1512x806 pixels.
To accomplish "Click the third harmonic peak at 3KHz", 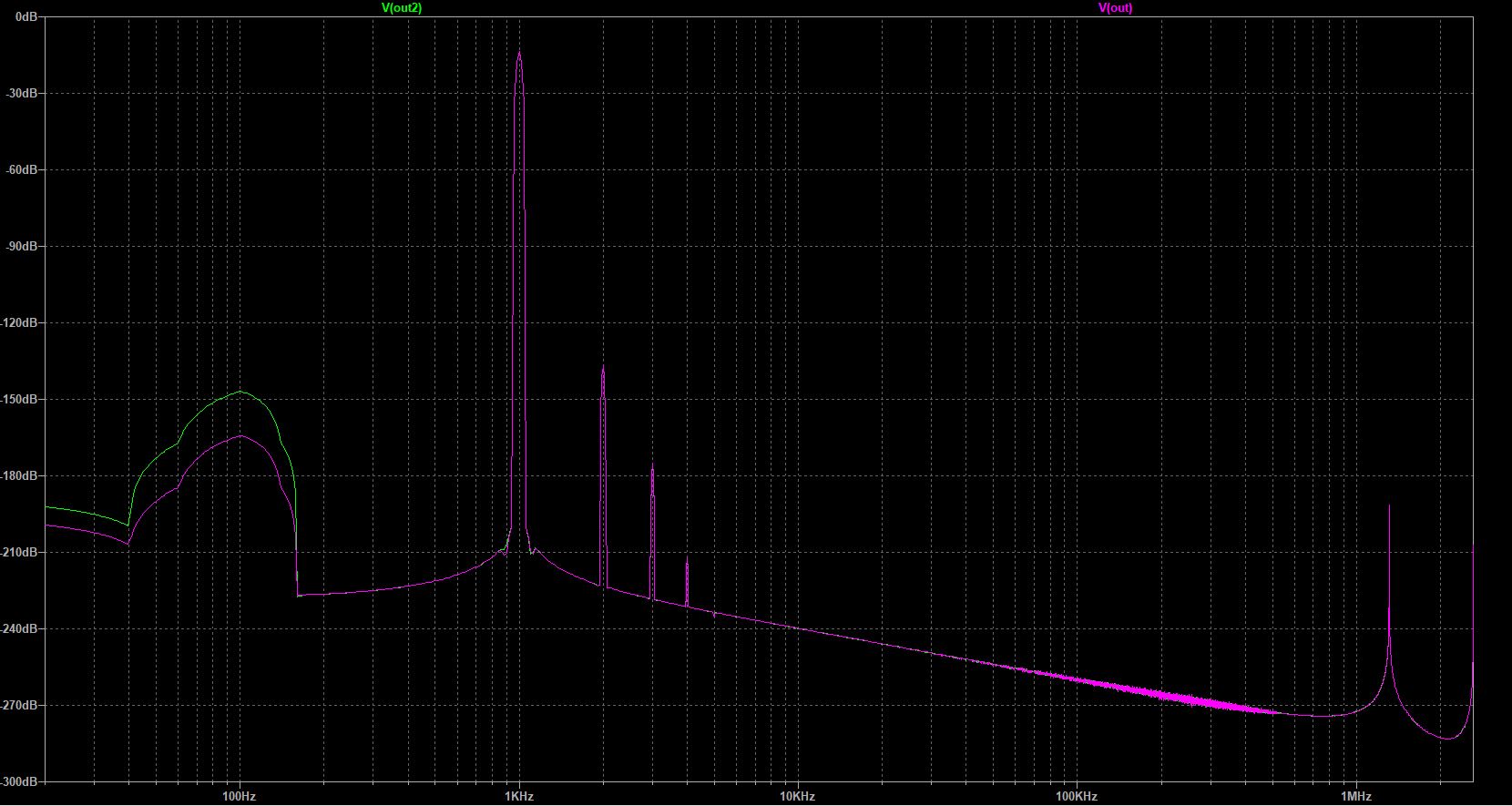I will (x=652, y=465).
